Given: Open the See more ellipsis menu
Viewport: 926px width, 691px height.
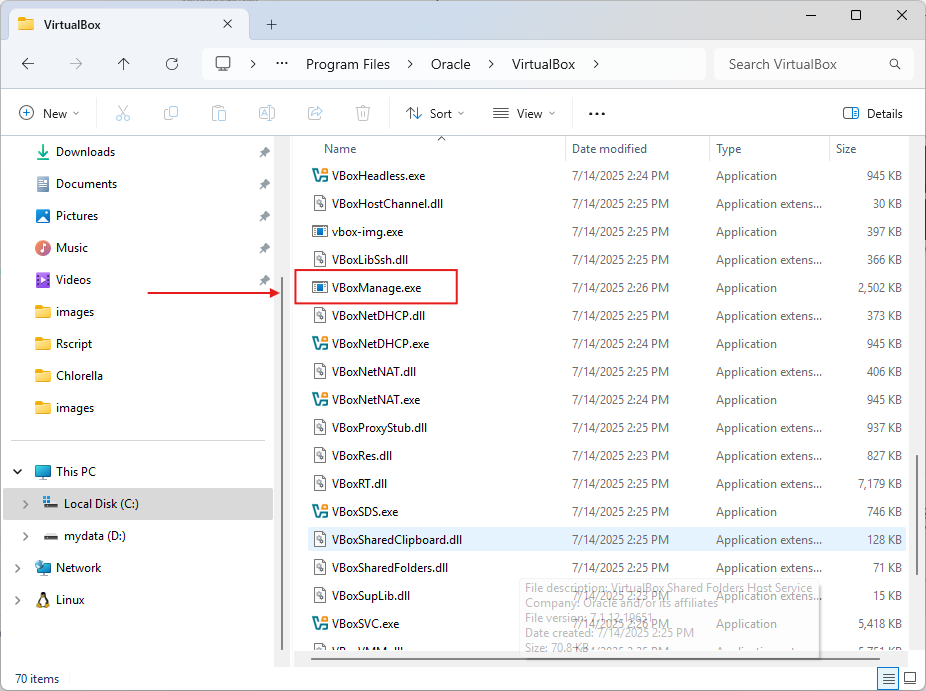Looking at the screenshot, I should click(x=597, y=114).
